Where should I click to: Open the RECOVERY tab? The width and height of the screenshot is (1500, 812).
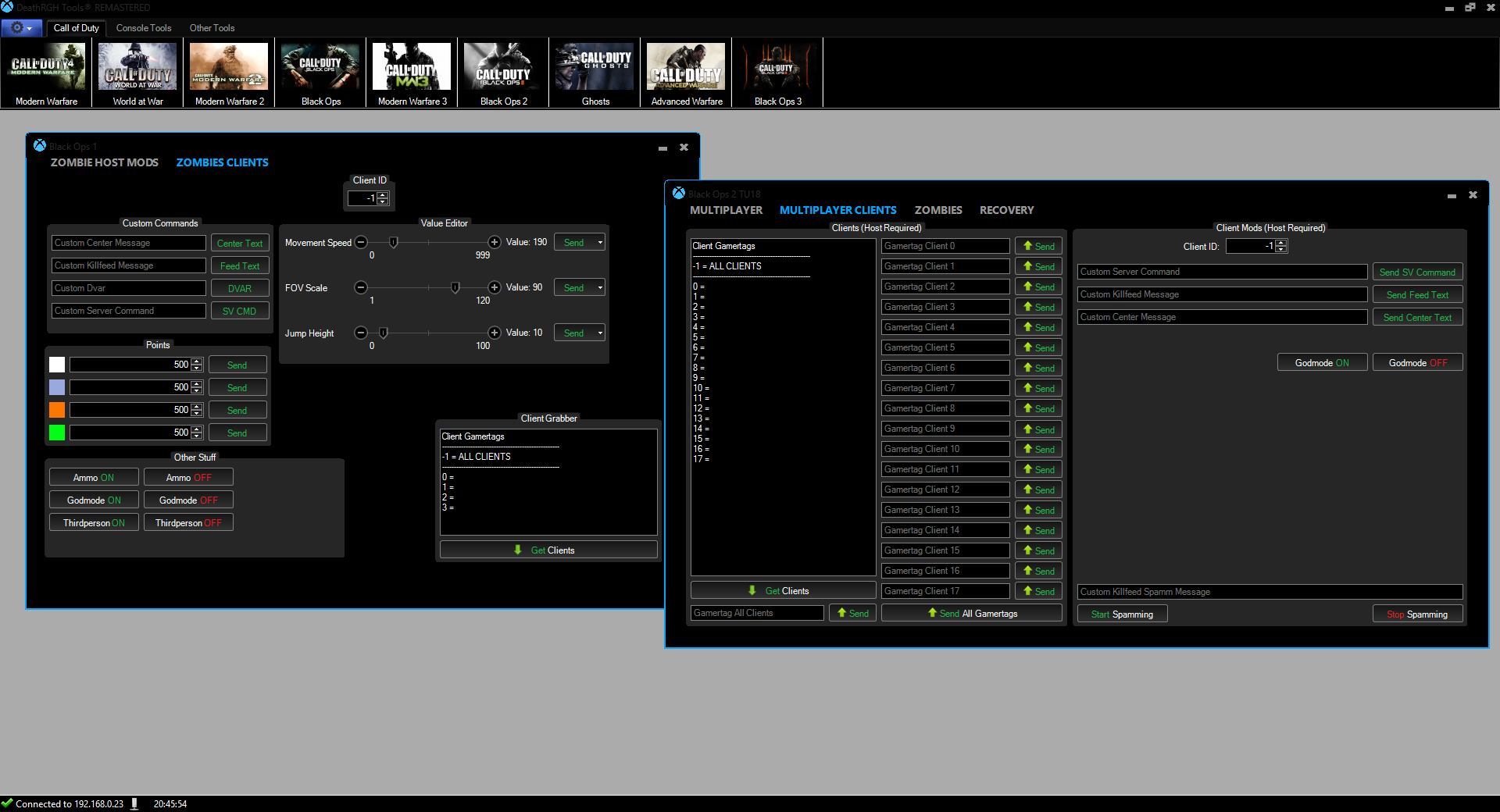(1006, 210)
